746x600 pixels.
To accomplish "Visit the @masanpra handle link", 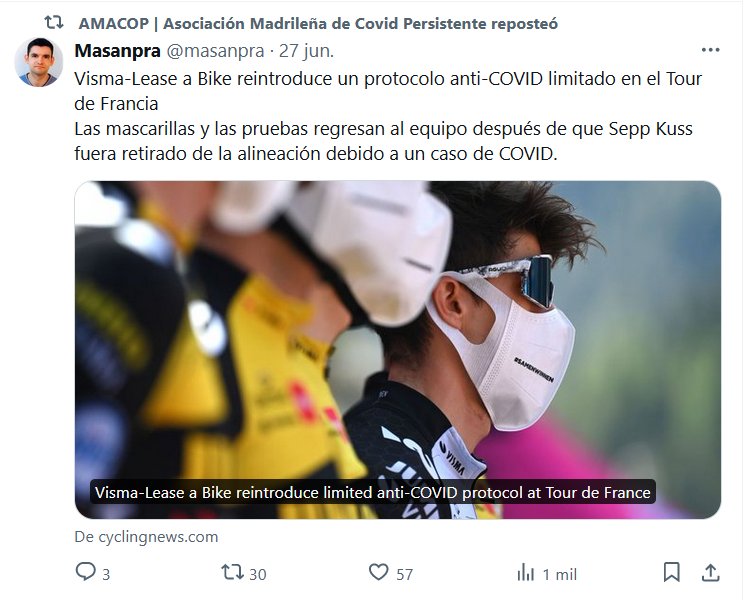I will tap(215, 51).
